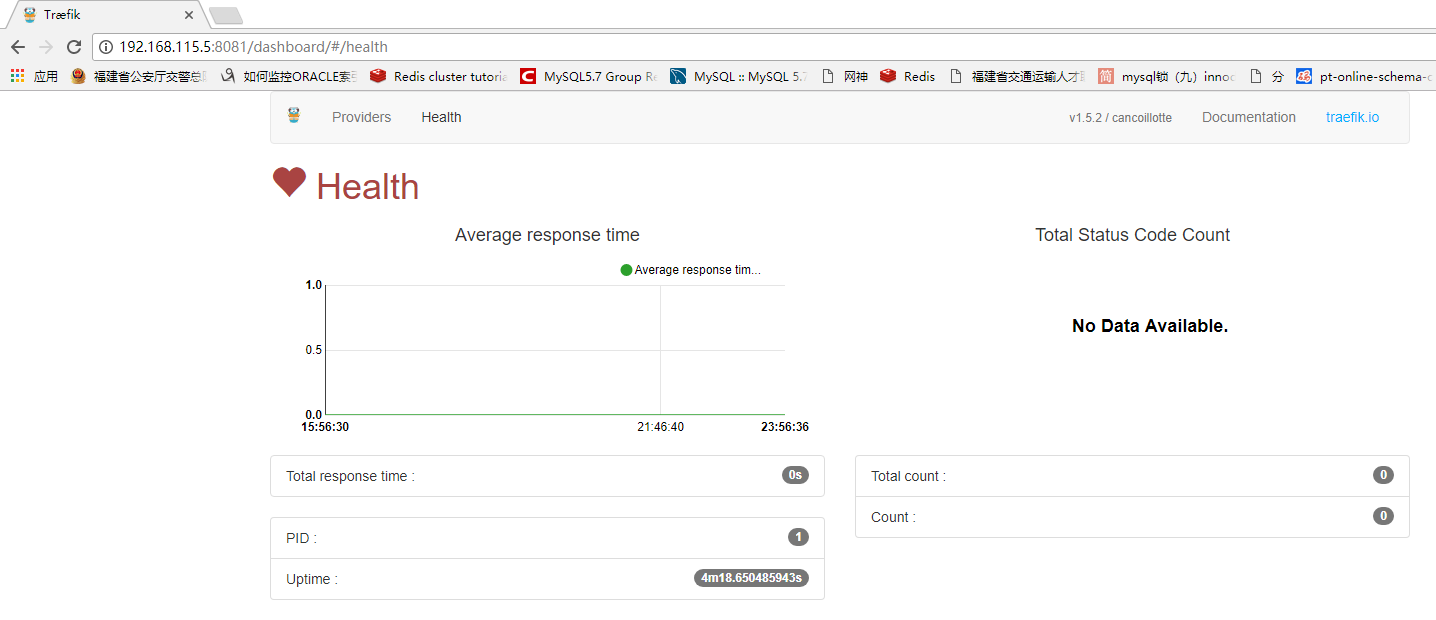
Task: Click the Health page heading
Action: click(367, 187)
